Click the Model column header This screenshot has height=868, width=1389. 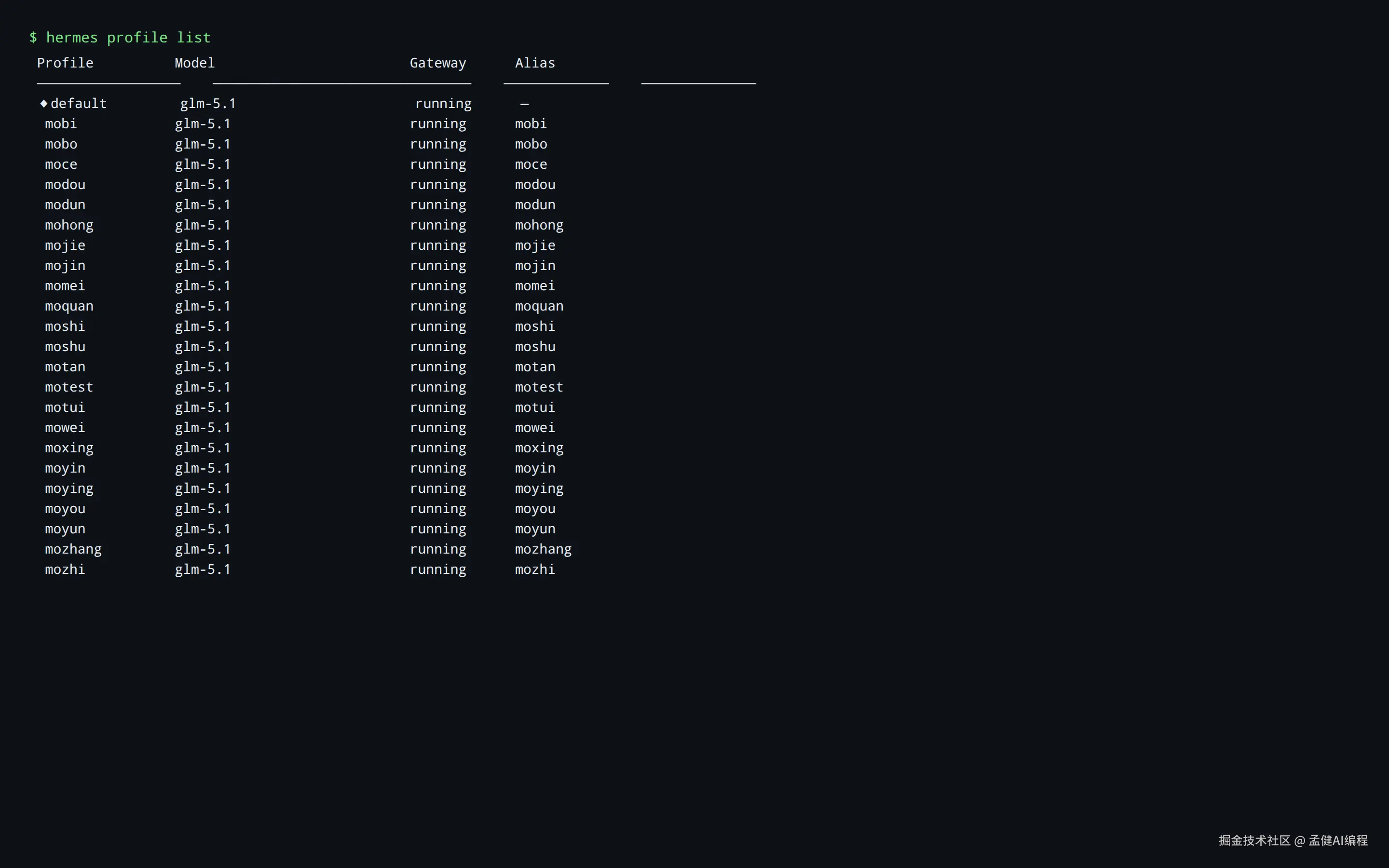194,63
